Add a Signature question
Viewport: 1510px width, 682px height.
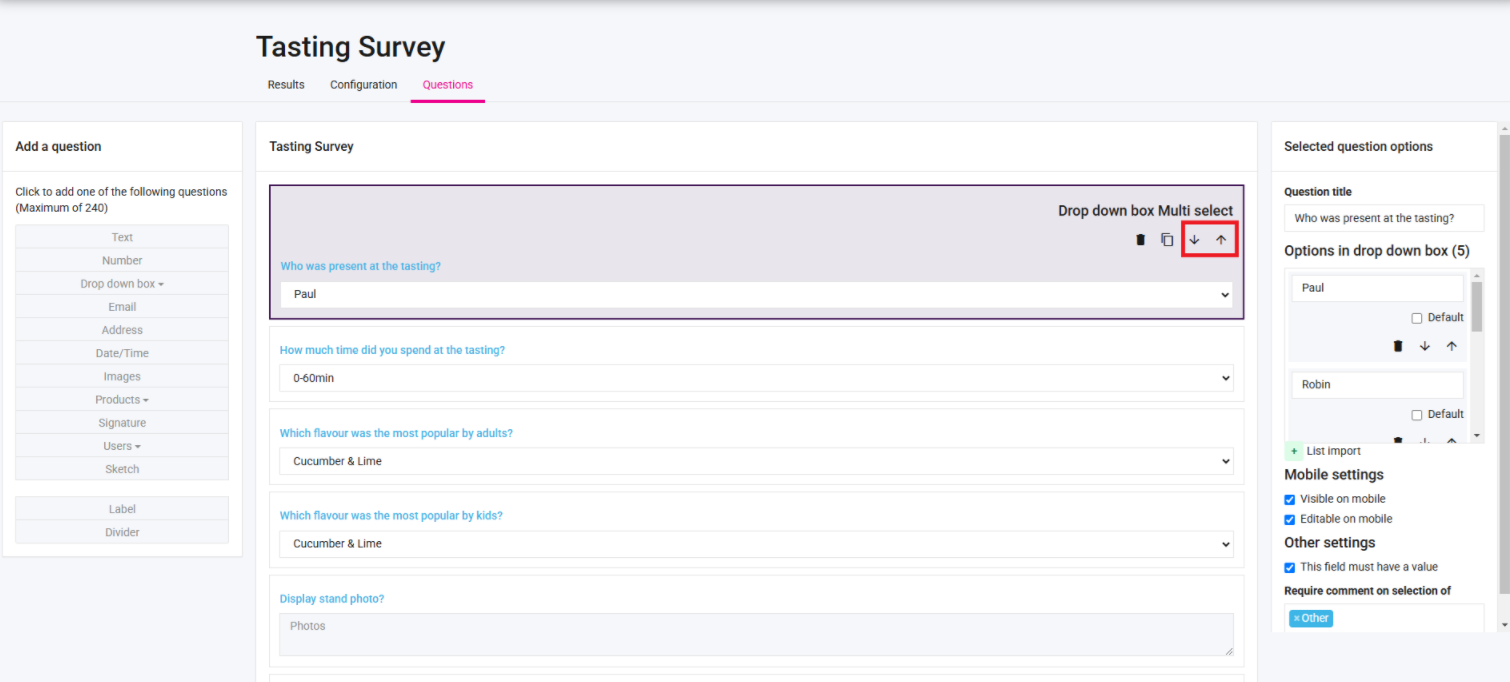(122, 423)
